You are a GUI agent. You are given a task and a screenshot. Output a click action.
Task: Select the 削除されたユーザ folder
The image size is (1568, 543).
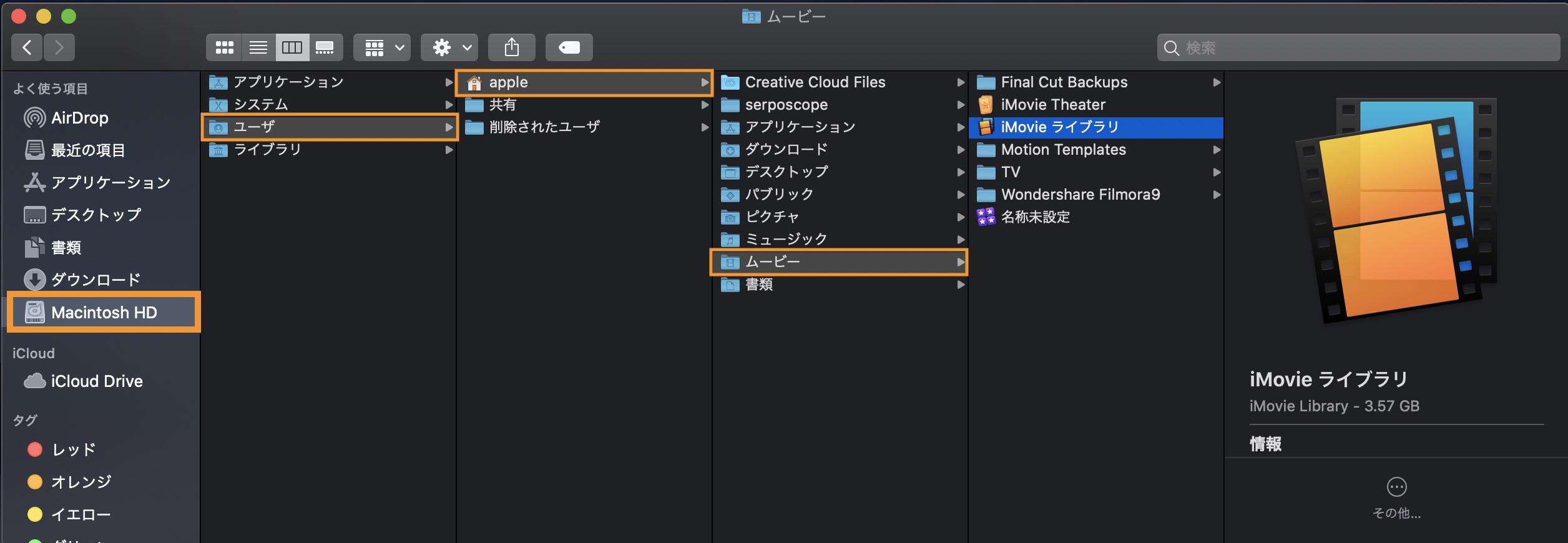pyautogui.click(x=584, y=127)
